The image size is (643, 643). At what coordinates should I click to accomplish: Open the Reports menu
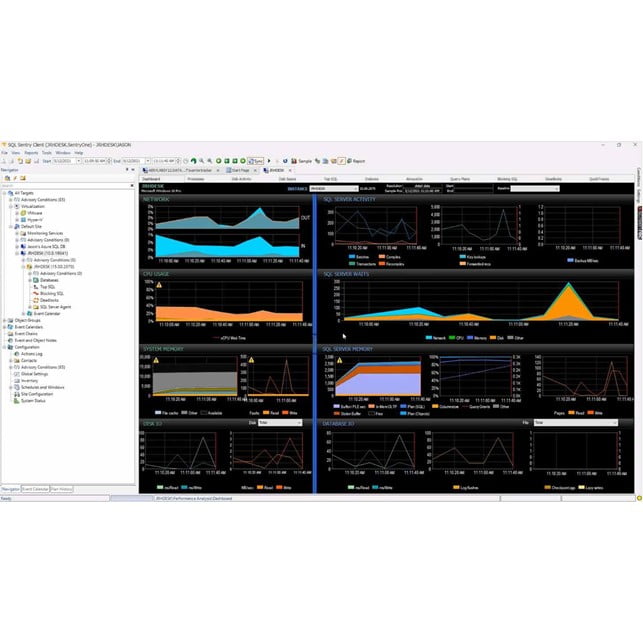click(31, 153)
